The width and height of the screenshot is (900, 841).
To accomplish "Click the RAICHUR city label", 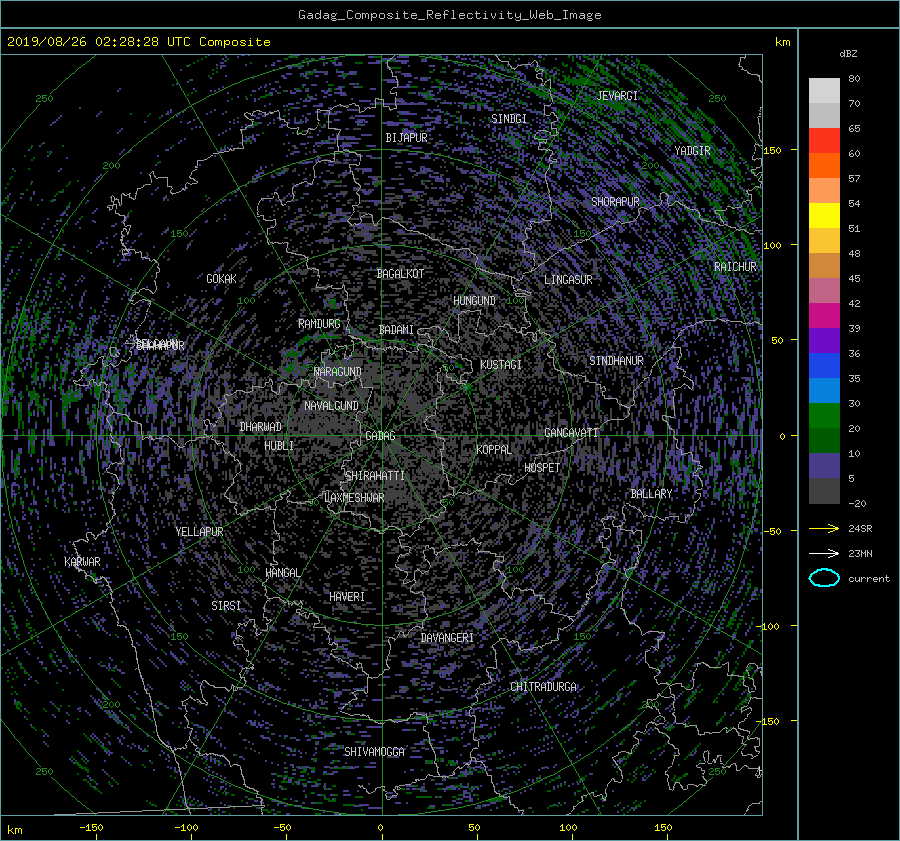I will coord(735,267).
